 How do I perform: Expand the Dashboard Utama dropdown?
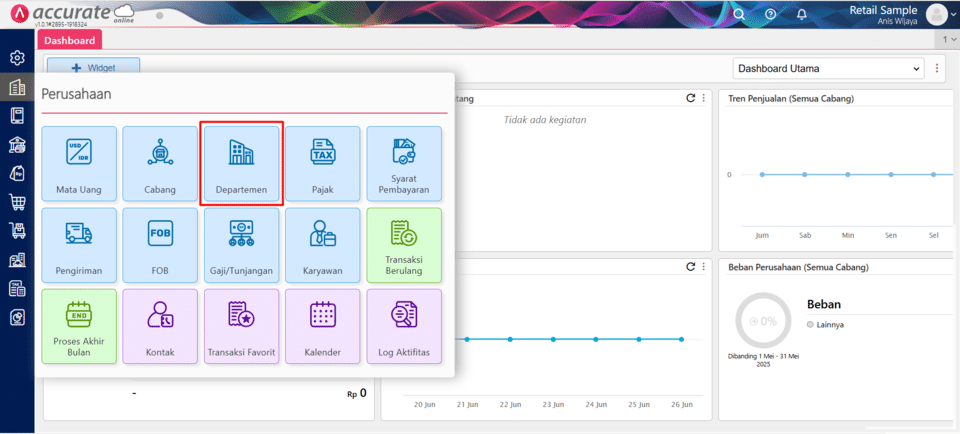[828, 69]
